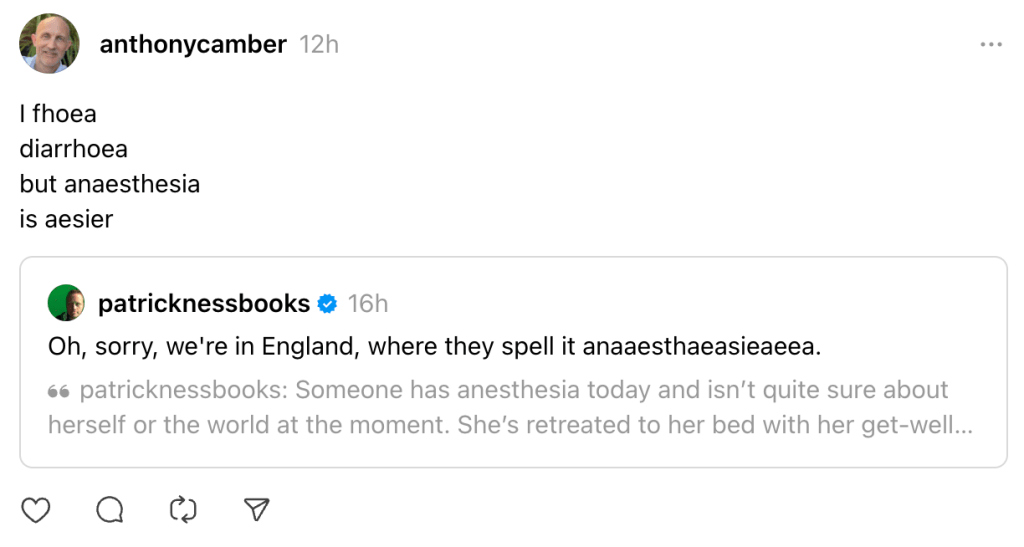Open the patricknessbooks username link
This screenshot has height=547, width=1024.
tap(204, 303)
